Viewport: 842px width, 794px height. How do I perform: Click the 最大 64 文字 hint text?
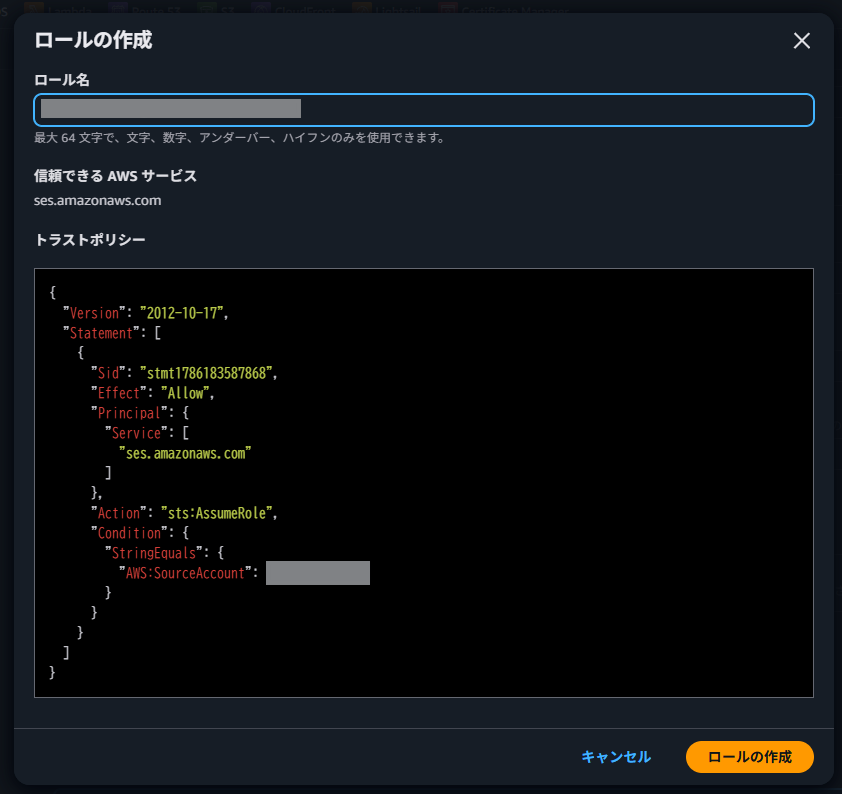click(x=239, y=138)
